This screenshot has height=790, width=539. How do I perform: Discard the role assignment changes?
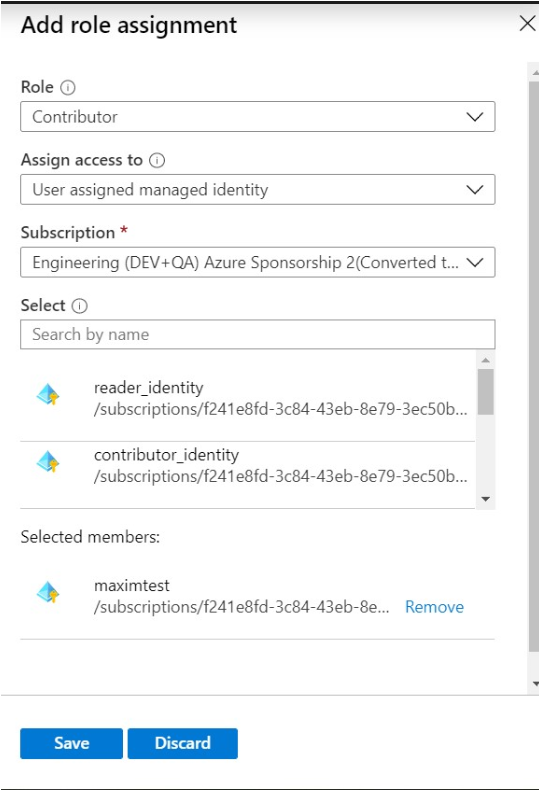click(182, 743)
